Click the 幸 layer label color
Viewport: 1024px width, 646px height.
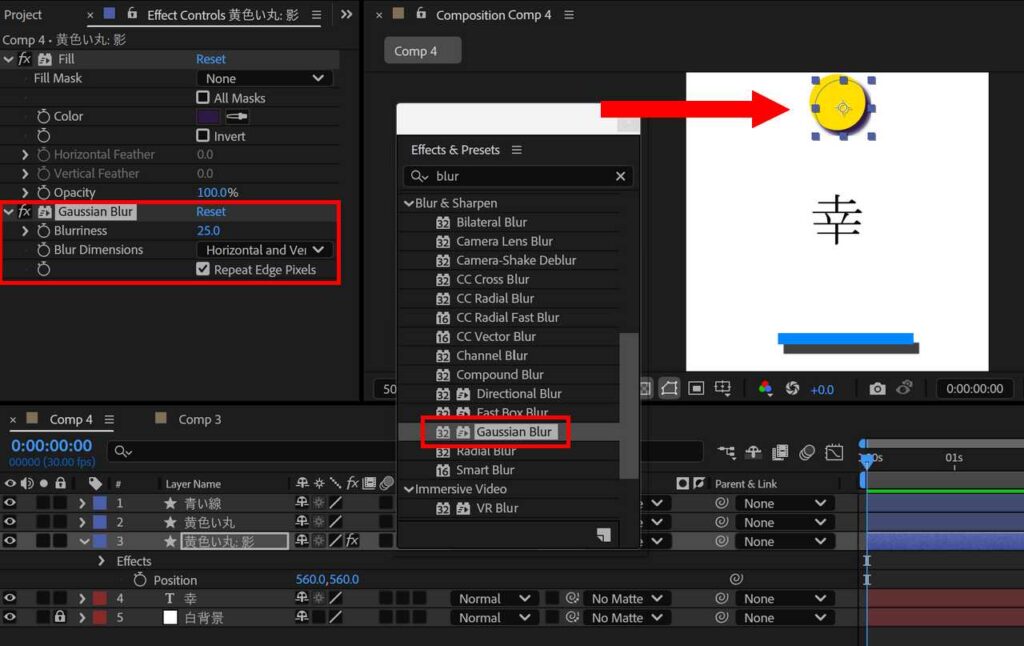[x=100, y=598]
